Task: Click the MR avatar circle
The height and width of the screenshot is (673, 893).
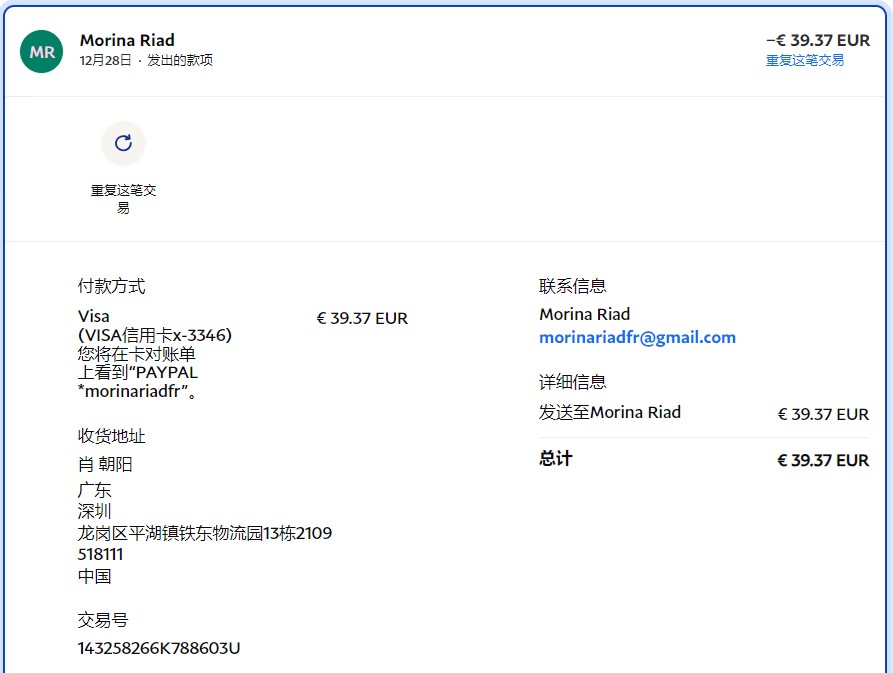Action: [x=42, y=52]
